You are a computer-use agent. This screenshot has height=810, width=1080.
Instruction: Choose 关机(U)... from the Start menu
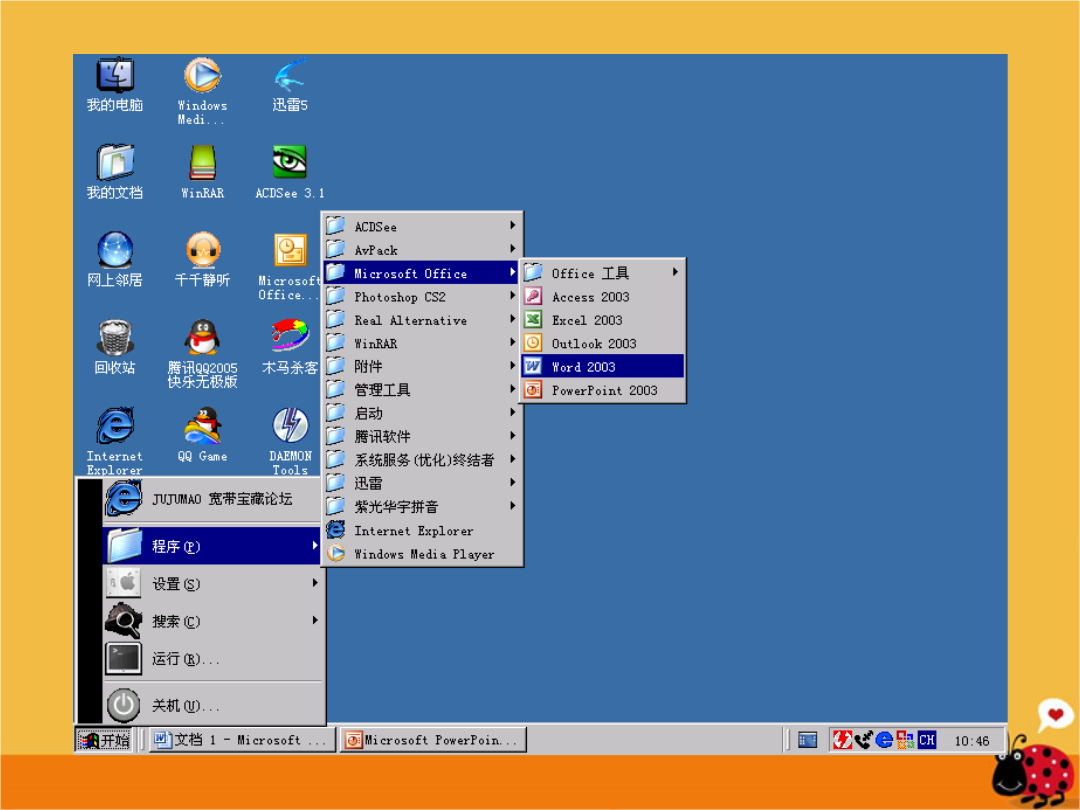click(x=212, y=705)
